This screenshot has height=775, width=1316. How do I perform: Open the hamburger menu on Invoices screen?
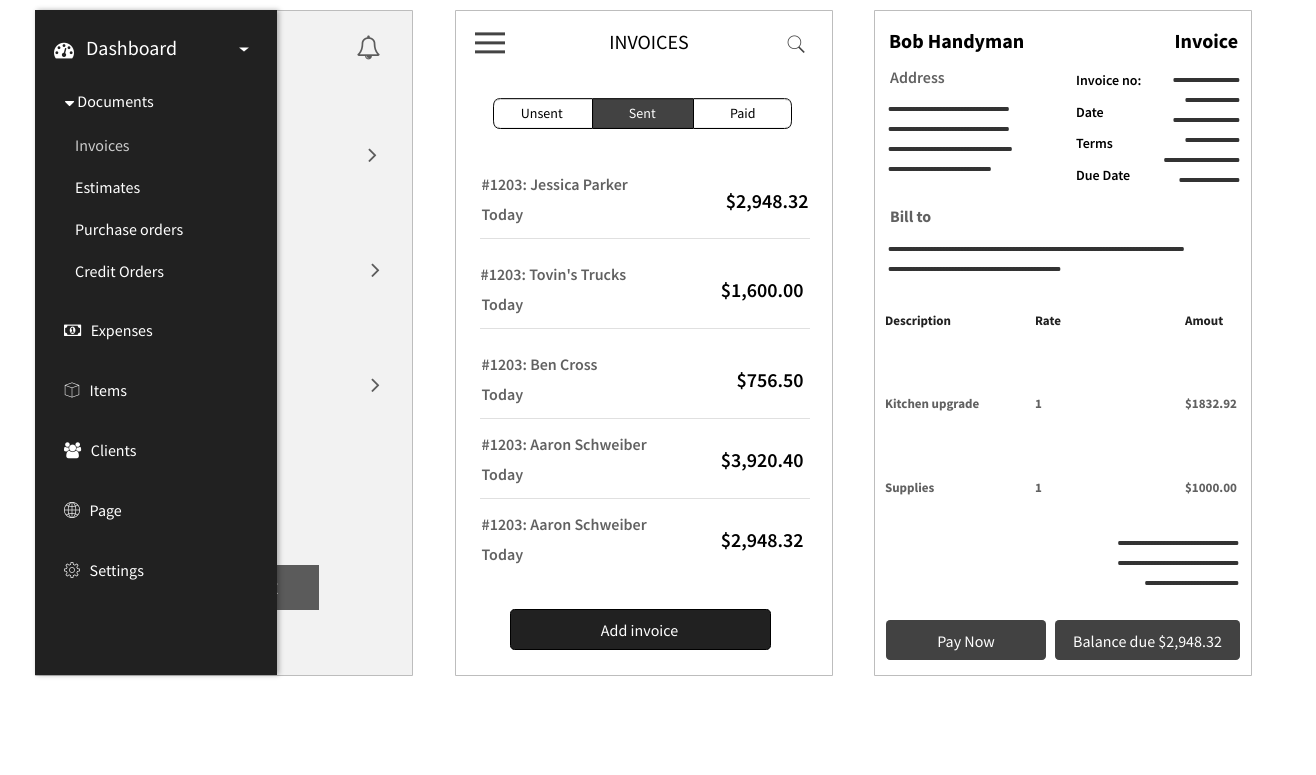490,42
